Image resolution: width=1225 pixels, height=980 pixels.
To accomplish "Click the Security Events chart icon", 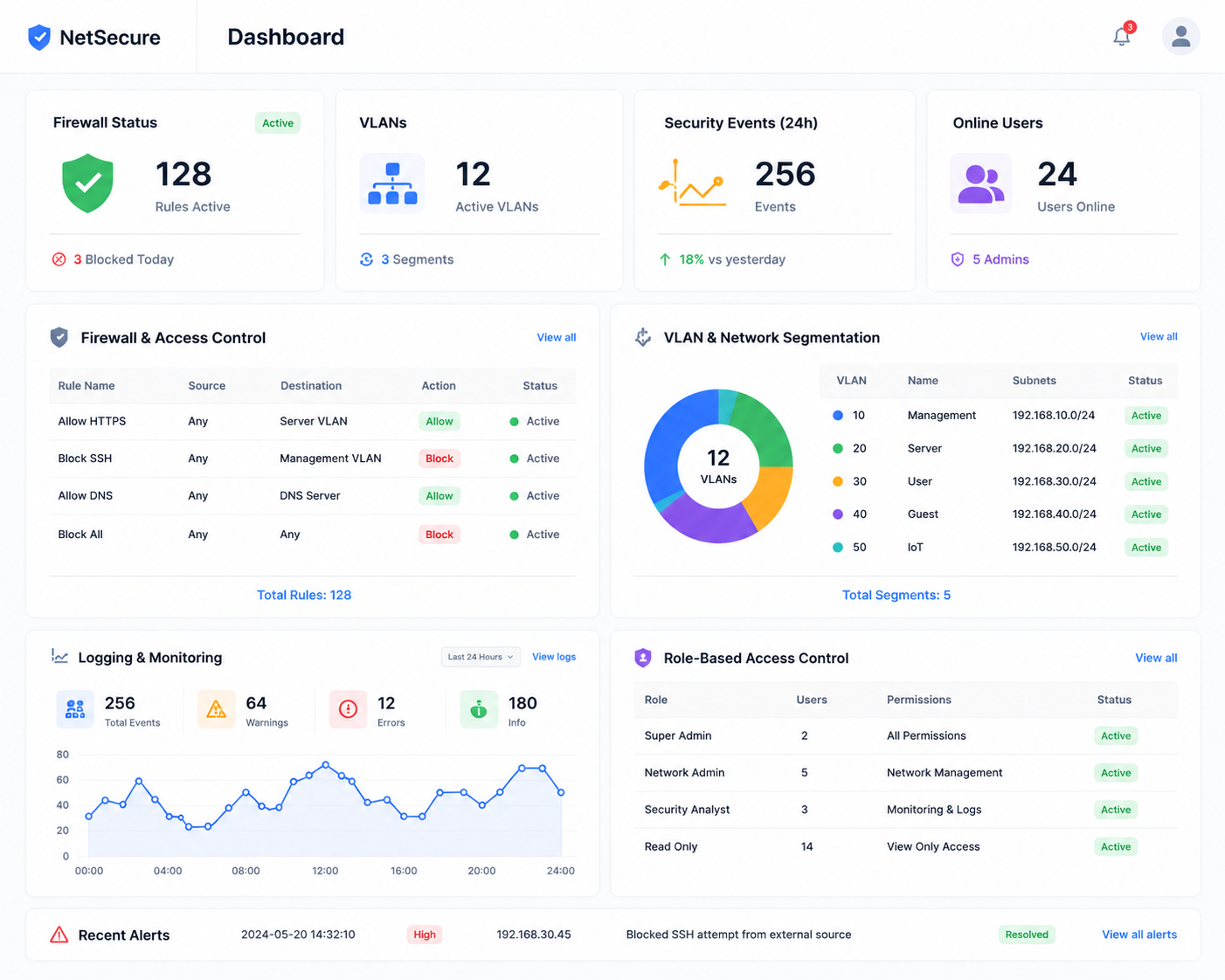I will 692,183.
